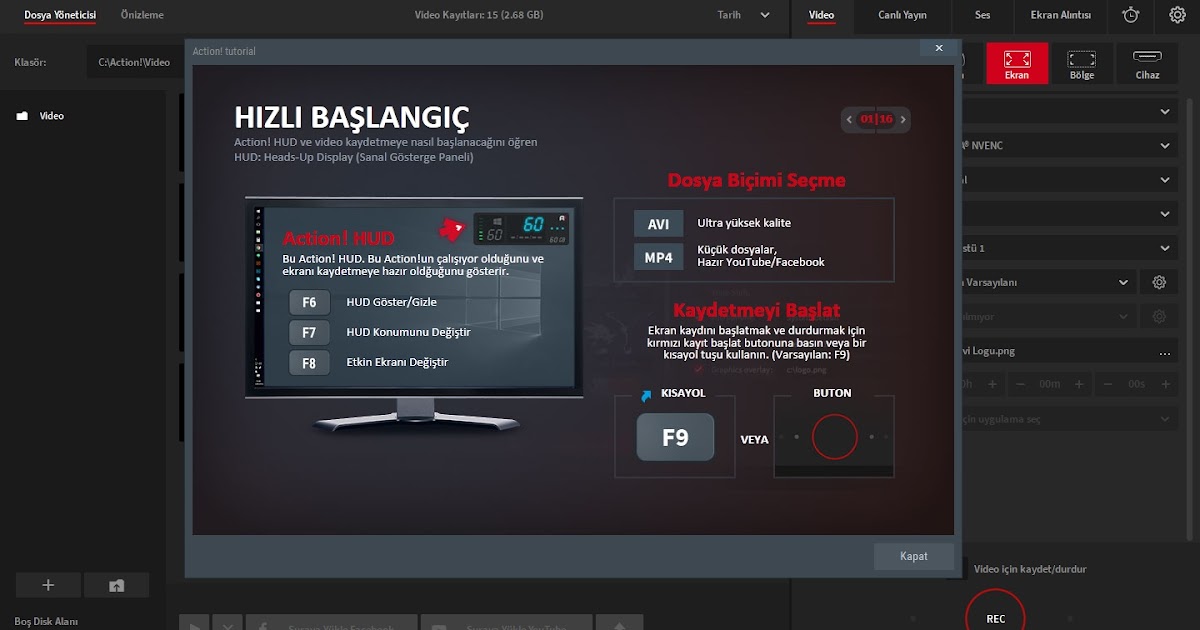The width and height of the screenshot is (1200, 630).
Task: Click 'Dosya Biçimi Seçme' heading
Action: coord(756,181)
